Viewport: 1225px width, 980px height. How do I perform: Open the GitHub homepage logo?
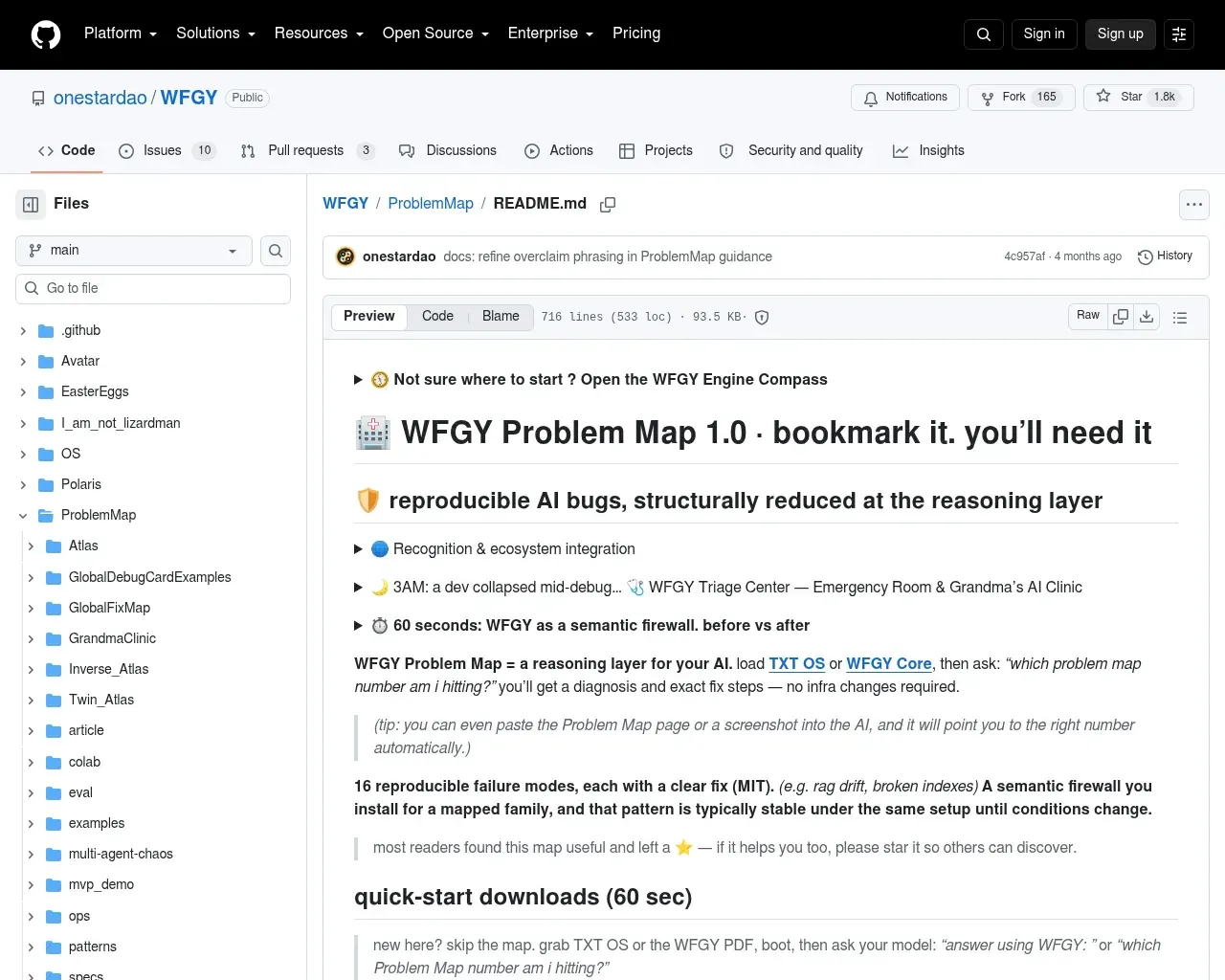pyautogui.click(x=46, y=34)
